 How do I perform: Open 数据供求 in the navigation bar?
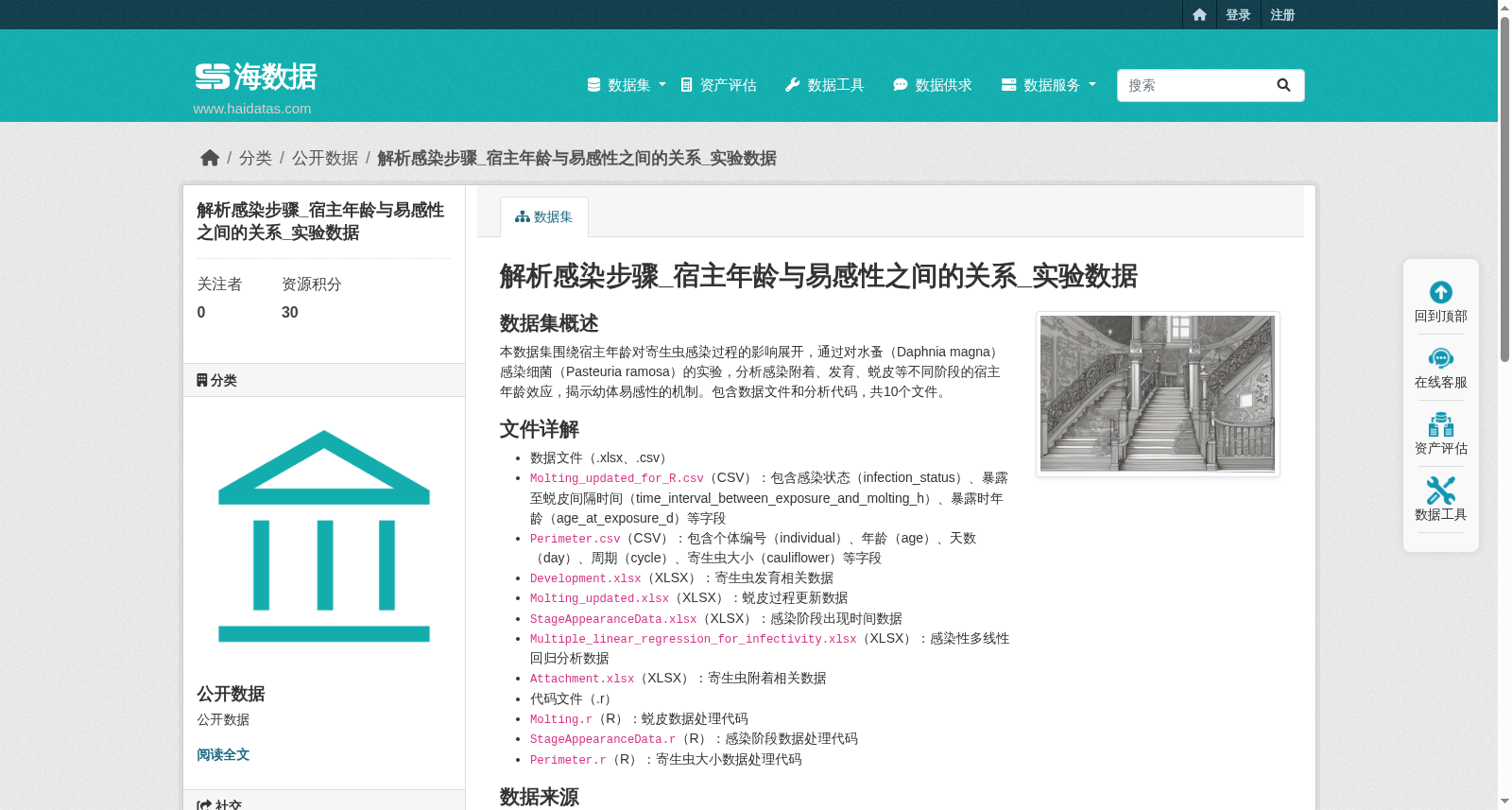point(933,85)
